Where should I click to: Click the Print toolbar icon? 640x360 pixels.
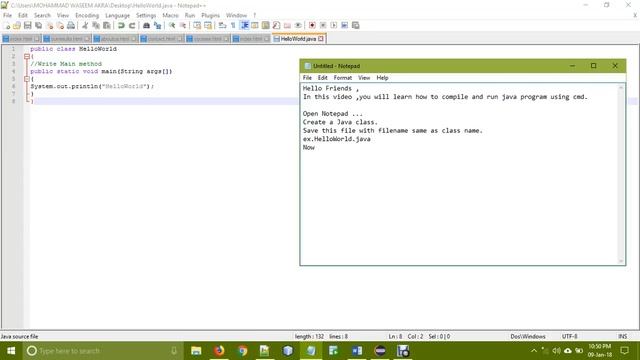pos(71,25)
